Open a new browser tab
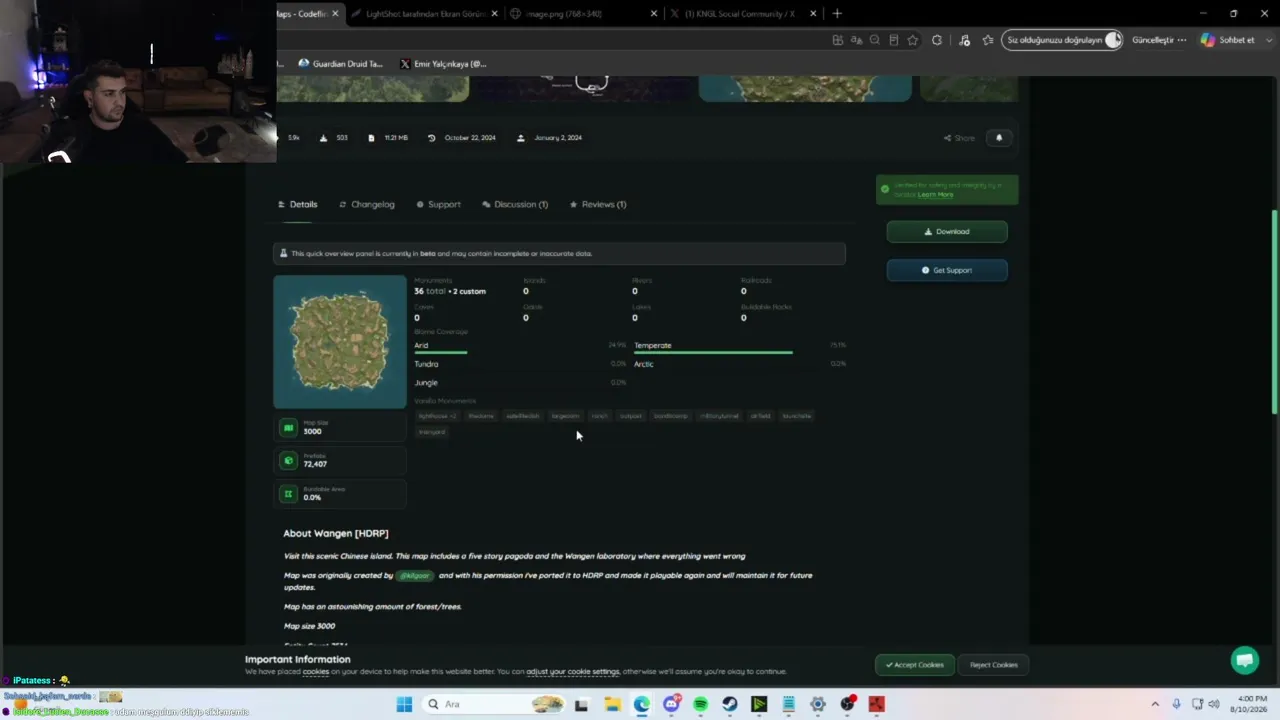 837,14
